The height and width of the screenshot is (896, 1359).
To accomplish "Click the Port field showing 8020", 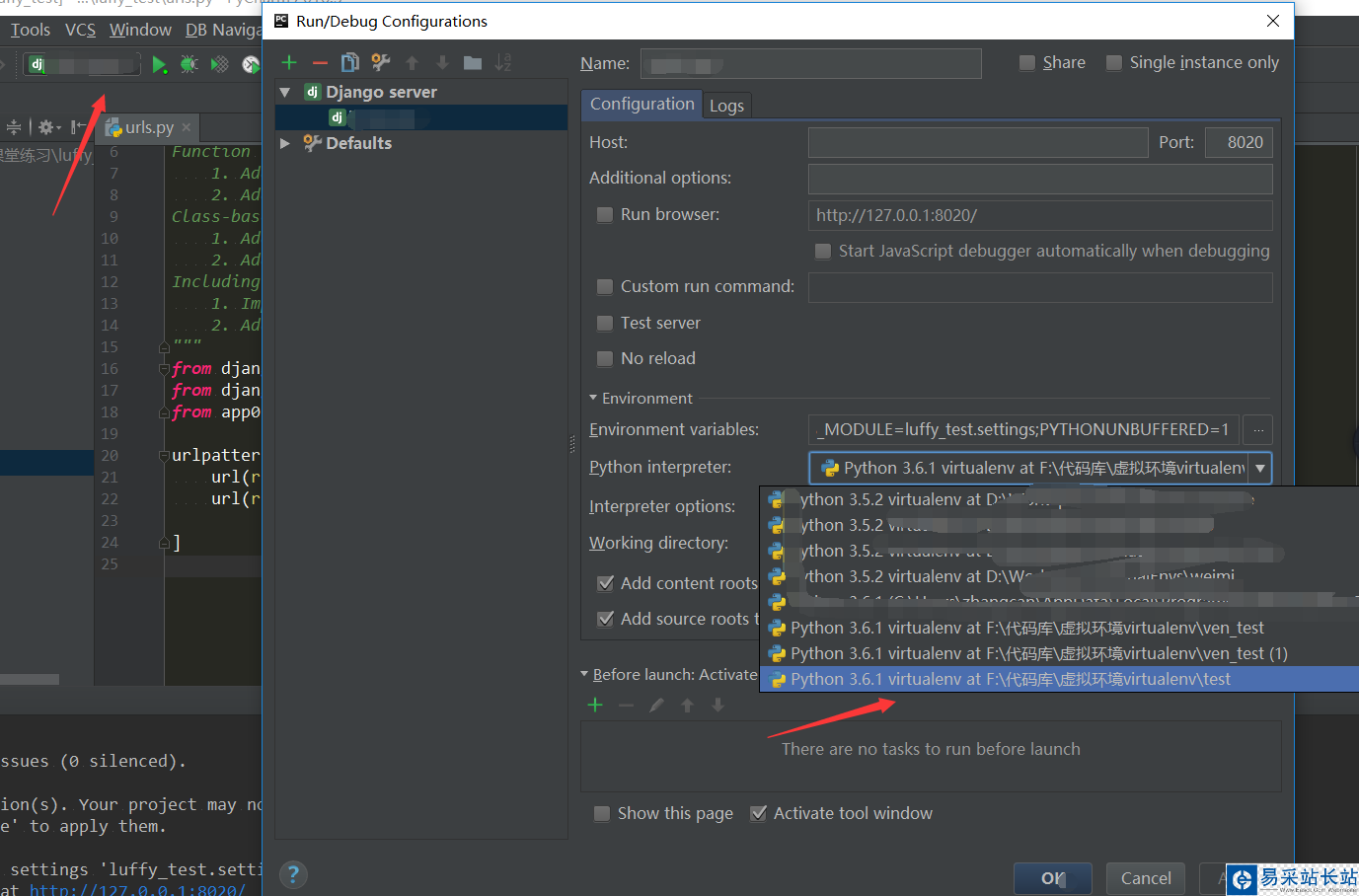I will pyautogui.click(x=1239, y=142).
